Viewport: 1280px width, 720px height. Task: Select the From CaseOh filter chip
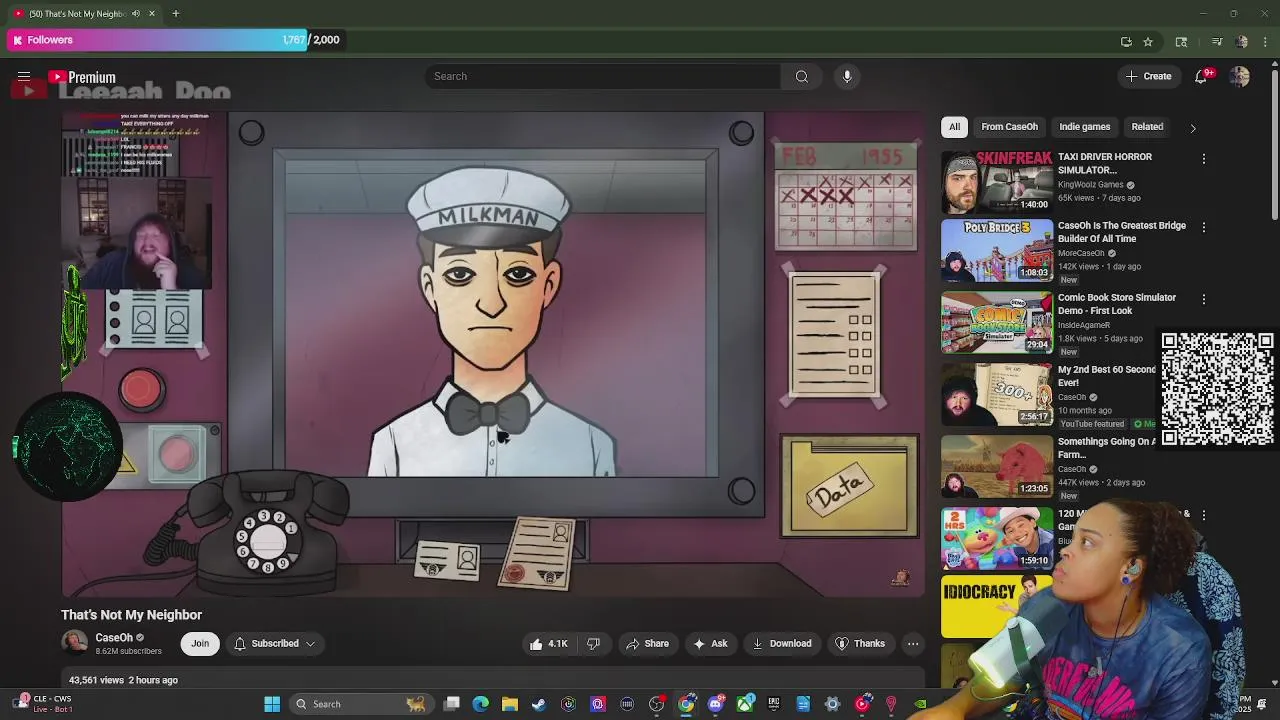point(1009,127)
